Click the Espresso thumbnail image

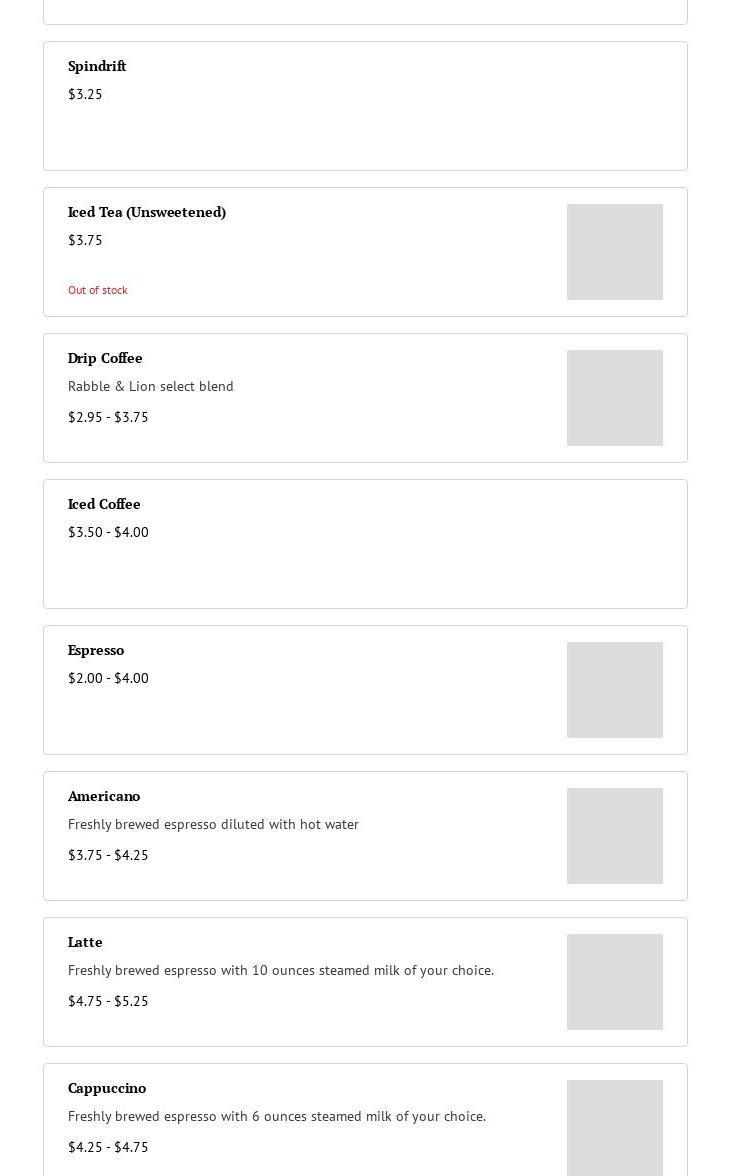click(614, 690)
